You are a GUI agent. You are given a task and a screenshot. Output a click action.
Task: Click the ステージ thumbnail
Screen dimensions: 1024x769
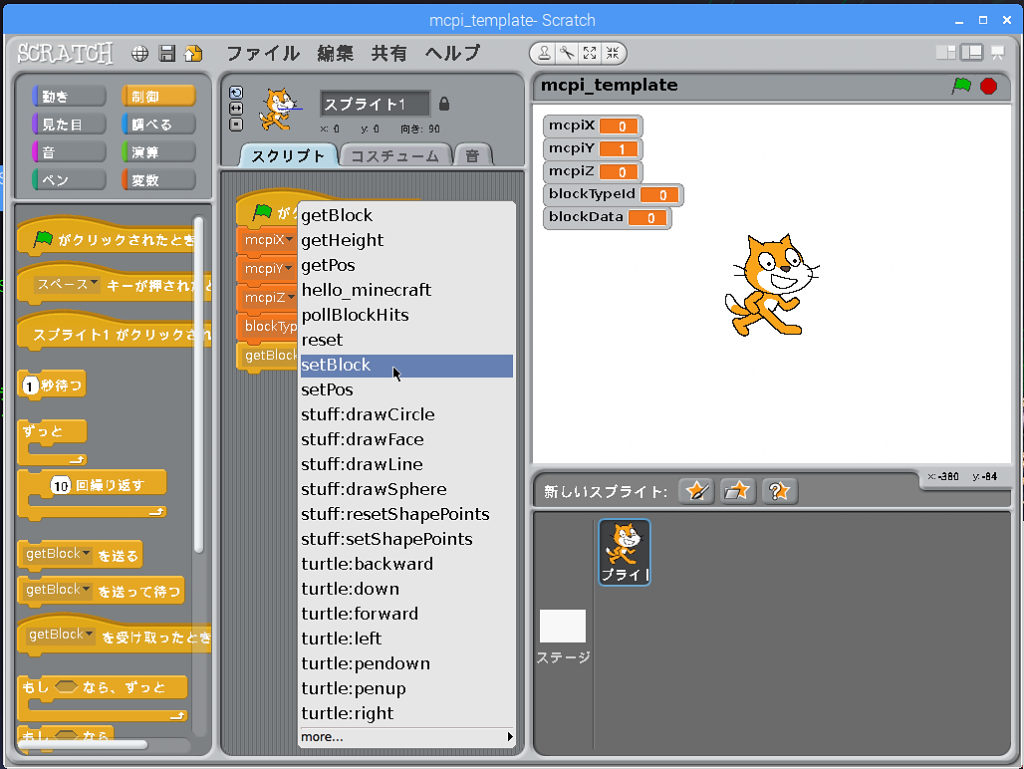point(563,627)
